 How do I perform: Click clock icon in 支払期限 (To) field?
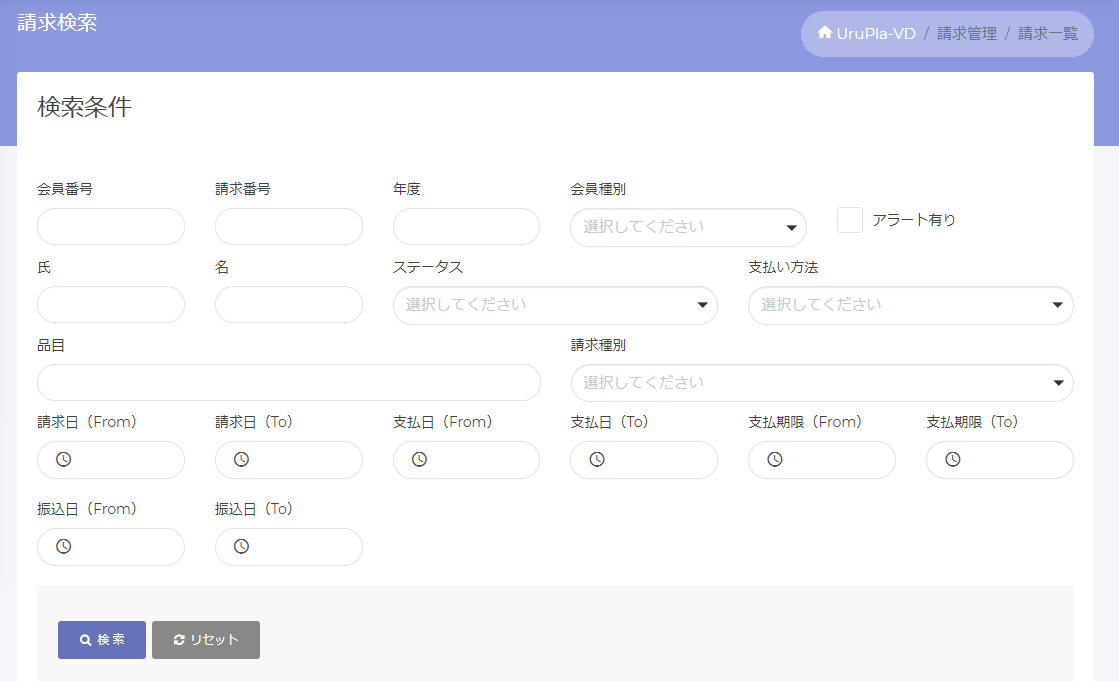click(953, 460)
